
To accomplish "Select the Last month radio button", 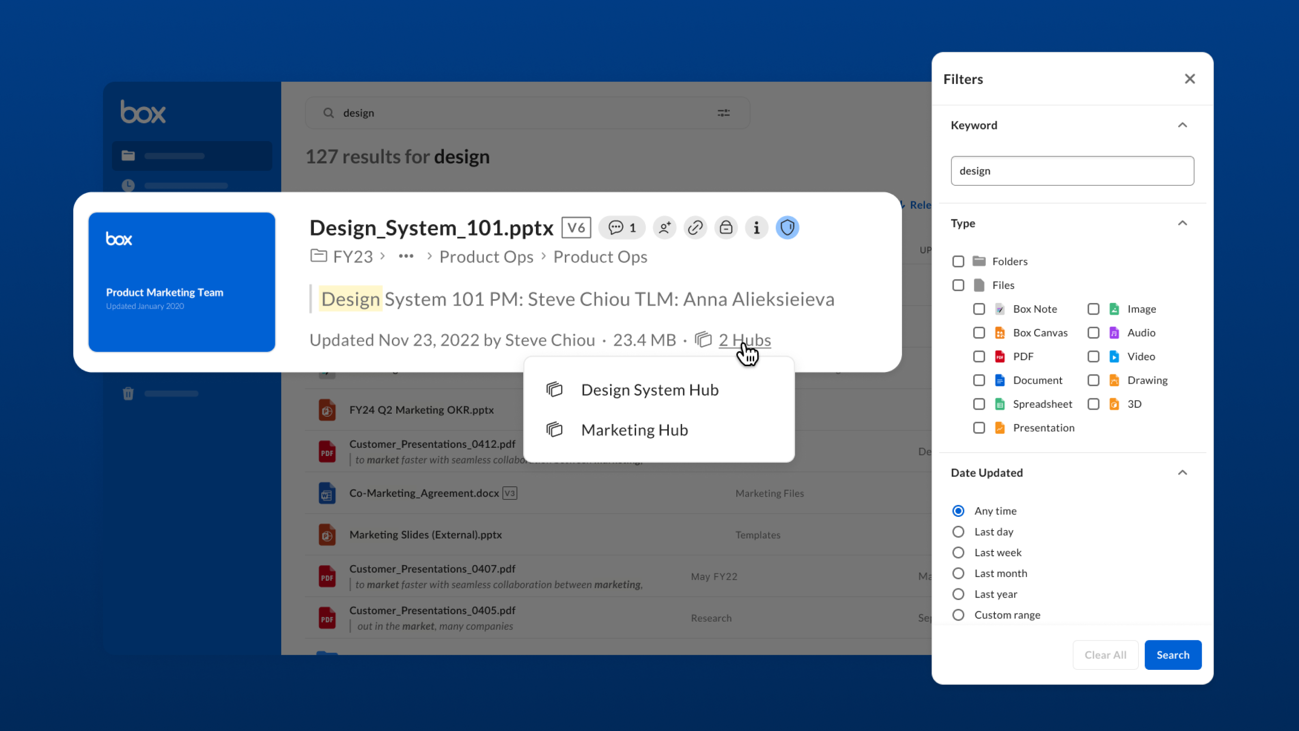I will coord(958,574).
